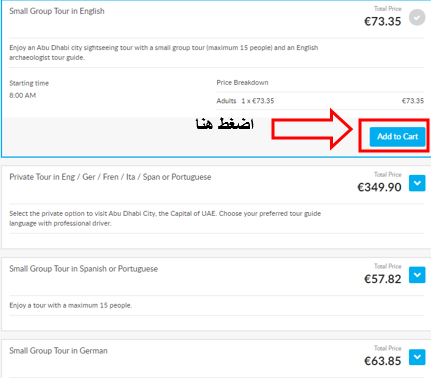Click the €73.35 total price at the top
The height and width of the screenshot is (390, 438).
(x=383, y=22)
